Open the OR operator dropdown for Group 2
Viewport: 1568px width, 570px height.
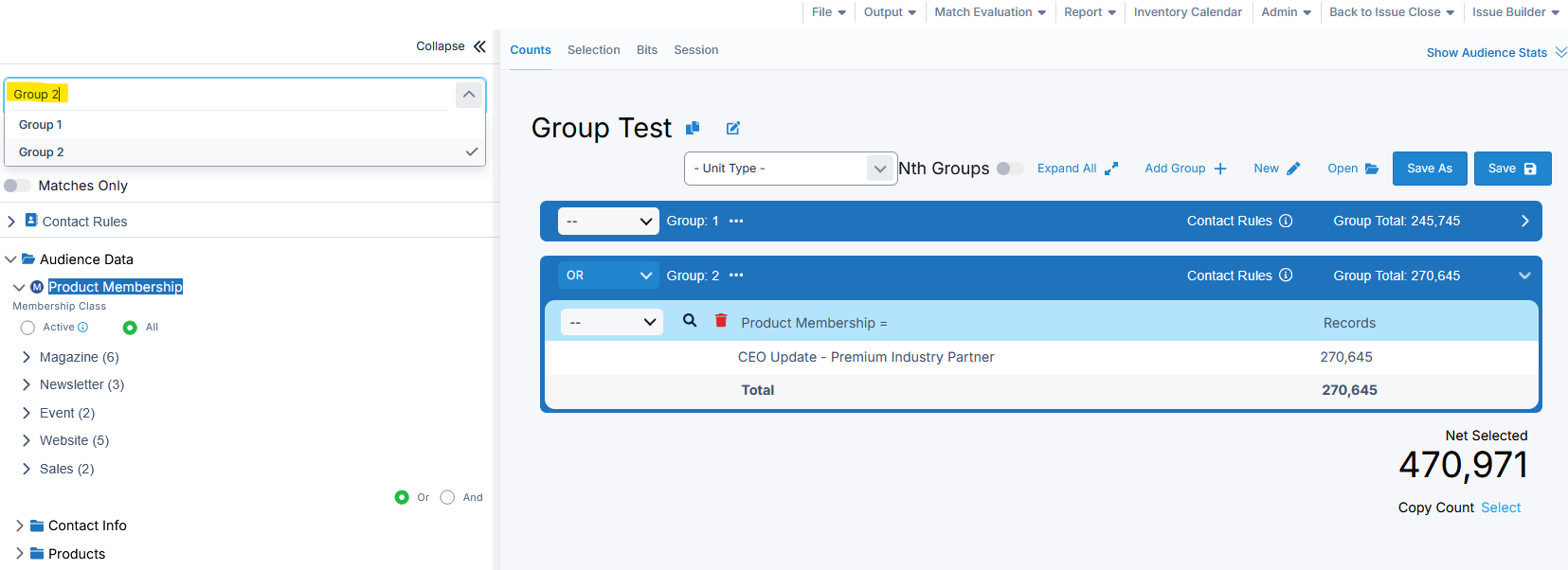[608, 276]
